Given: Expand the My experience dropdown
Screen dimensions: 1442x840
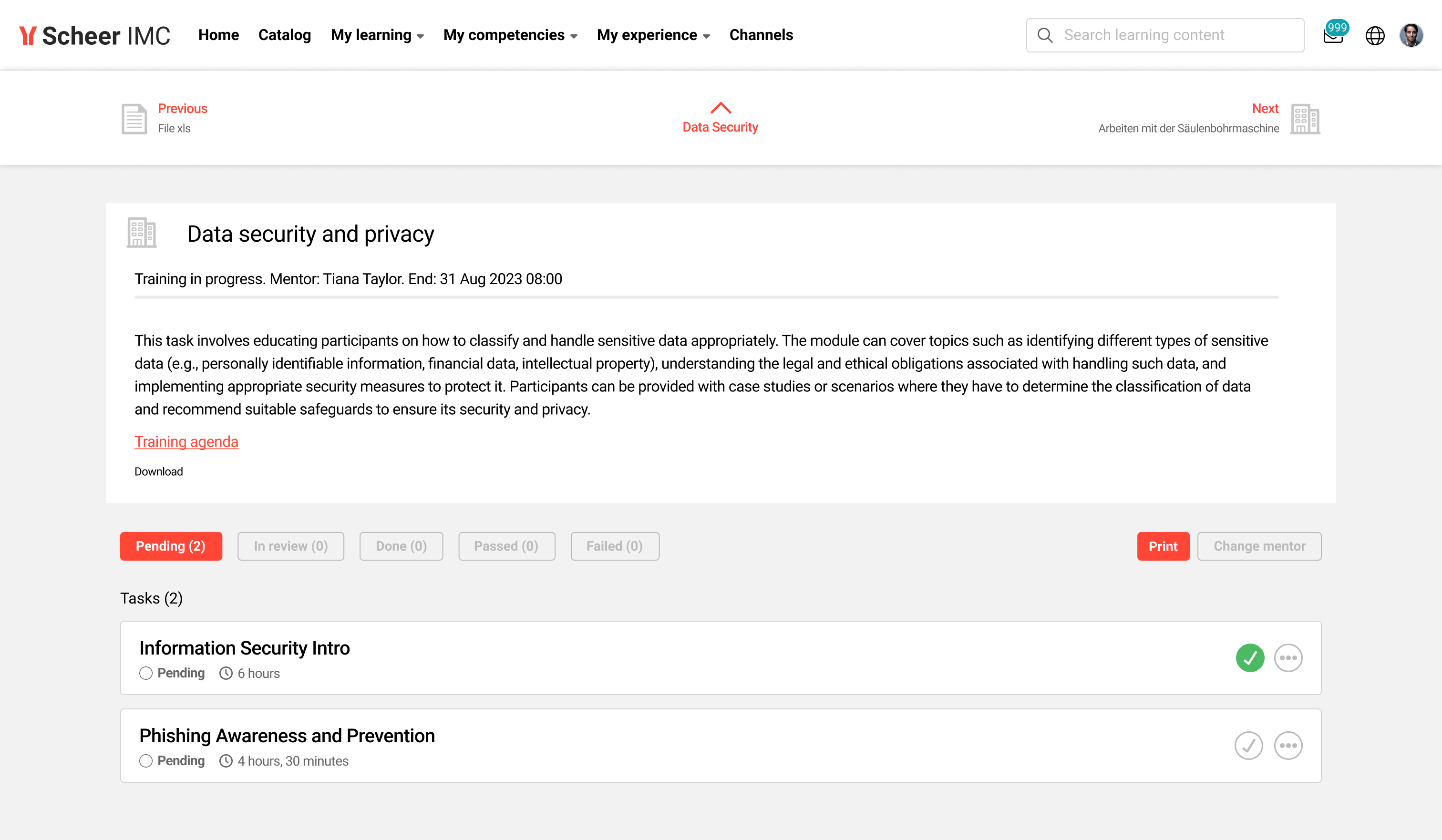Looking at the screenshot, I should 653,35.
